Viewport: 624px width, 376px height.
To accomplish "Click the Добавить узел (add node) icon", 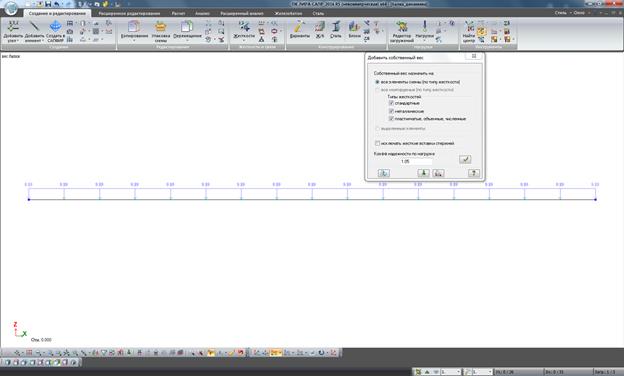I will 13,31.
